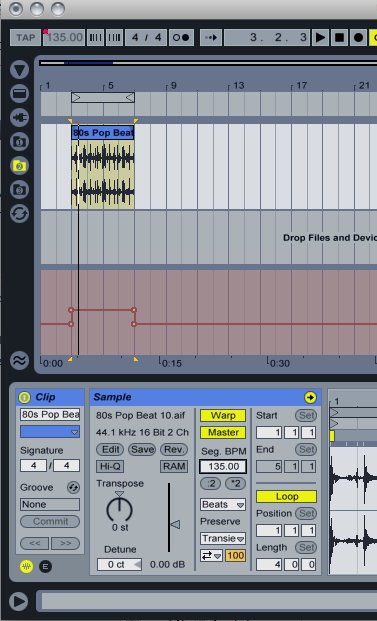This screenshot has width=377, height=621.
Task: Click the Sample box arrow icon
Action: click(x=310, y=397)
